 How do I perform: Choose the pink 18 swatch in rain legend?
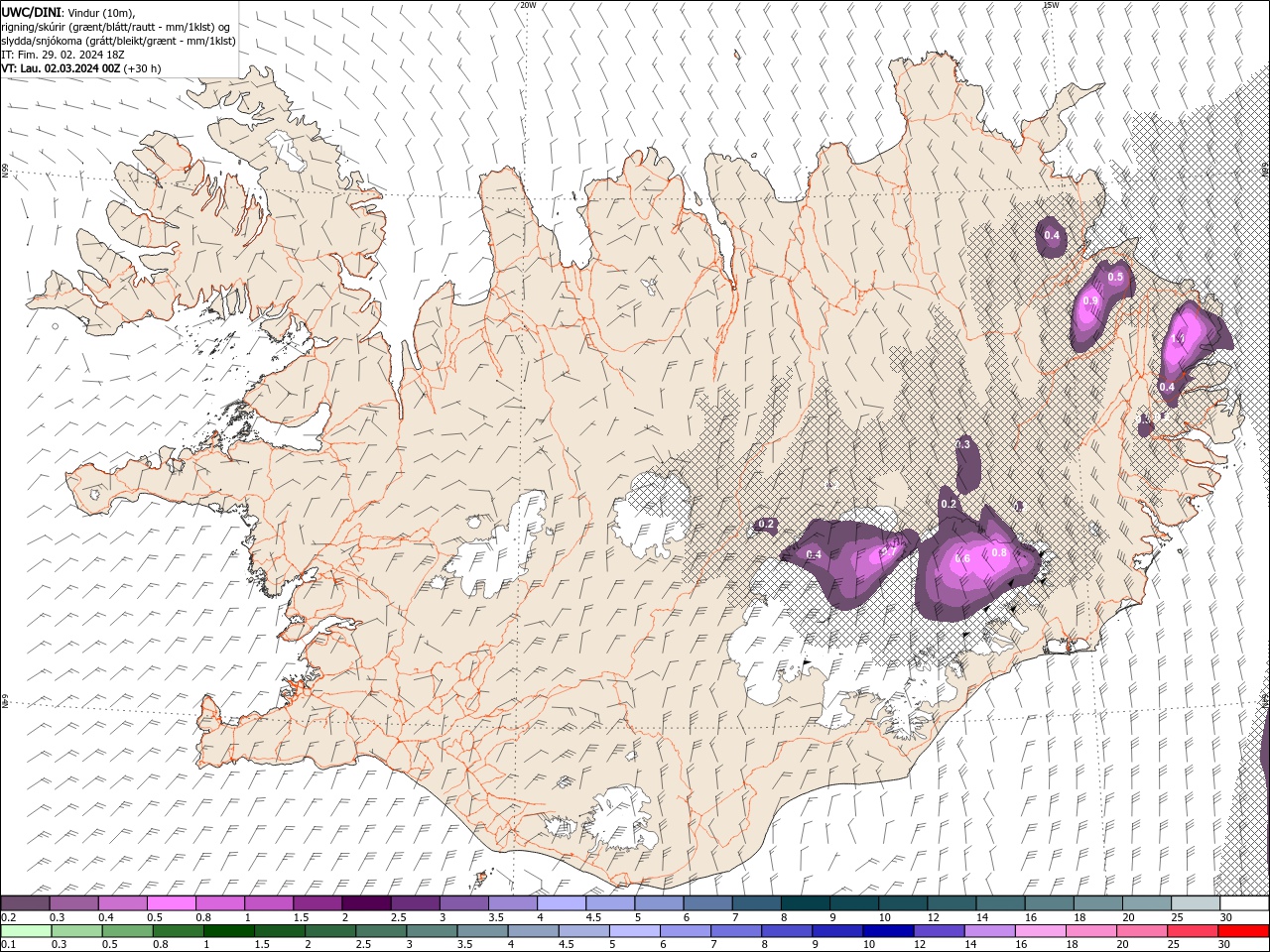[x=1089, y=931]
